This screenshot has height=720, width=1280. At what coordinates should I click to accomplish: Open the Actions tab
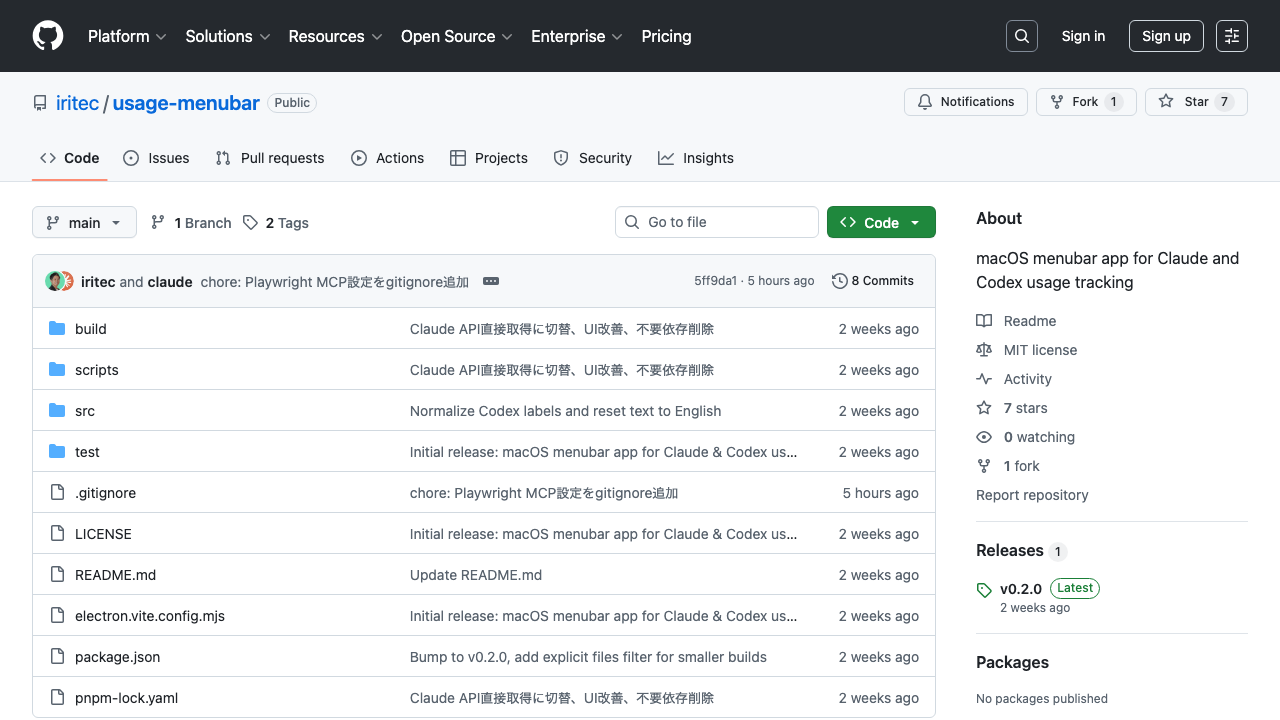(388, 158)
